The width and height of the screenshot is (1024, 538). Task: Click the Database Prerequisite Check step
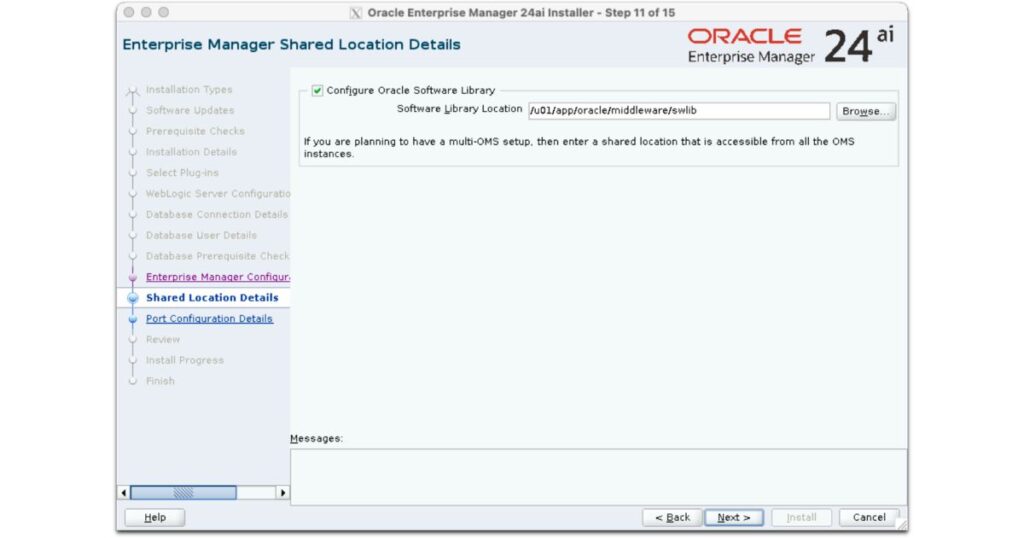coord(217,257)
